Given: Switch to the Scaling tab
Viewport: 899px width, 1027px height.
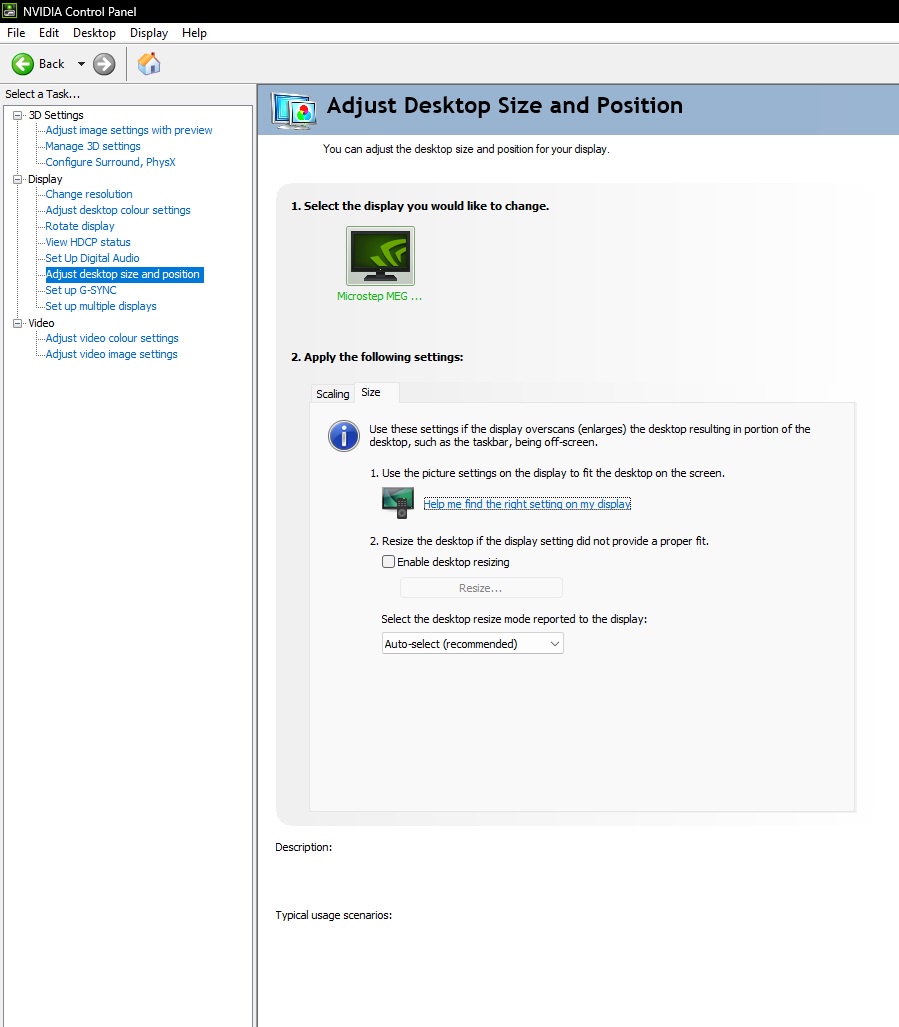Looking at the screenshot, I should 333,394.
